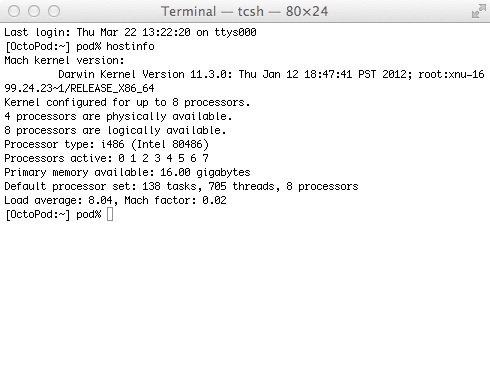The height and width of the screenshot is (366, 490).
Task: Click the Processors active 0–7 line
Action: pyautogui.click(x=106, y=158)
